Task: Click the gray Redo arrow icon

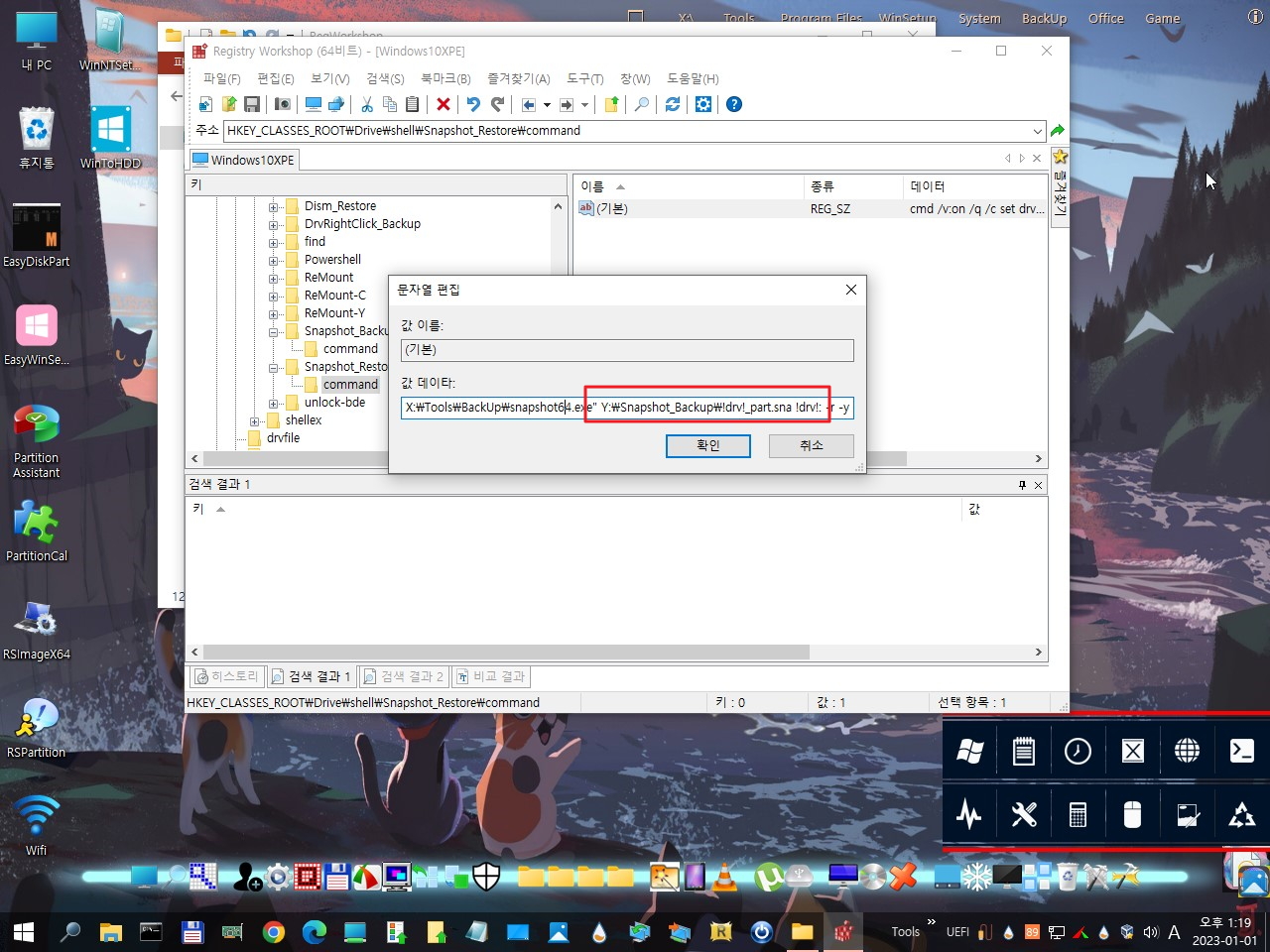Action: click(x=497, y=104)
